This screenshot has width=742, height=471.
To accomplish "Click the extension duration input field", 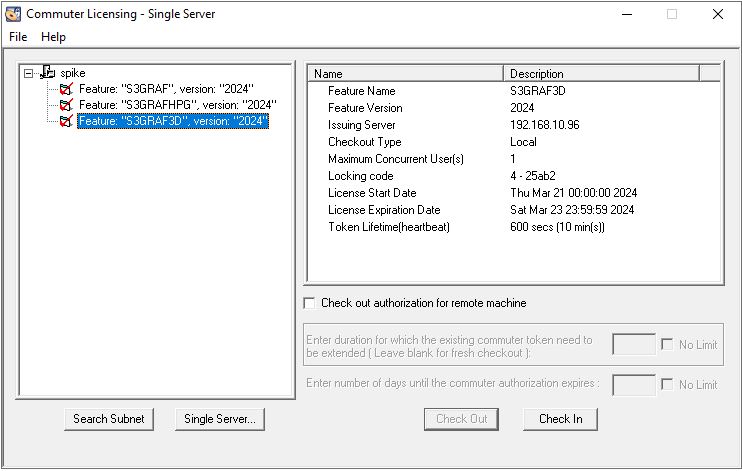I will point(634,344).
